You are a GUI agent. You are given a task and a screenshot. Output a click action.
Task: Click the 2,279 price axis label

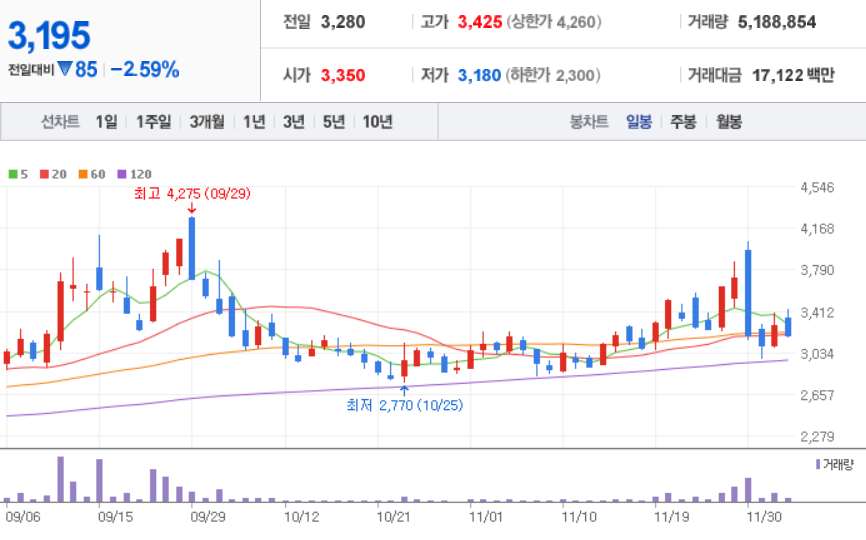tap(817, 437)
